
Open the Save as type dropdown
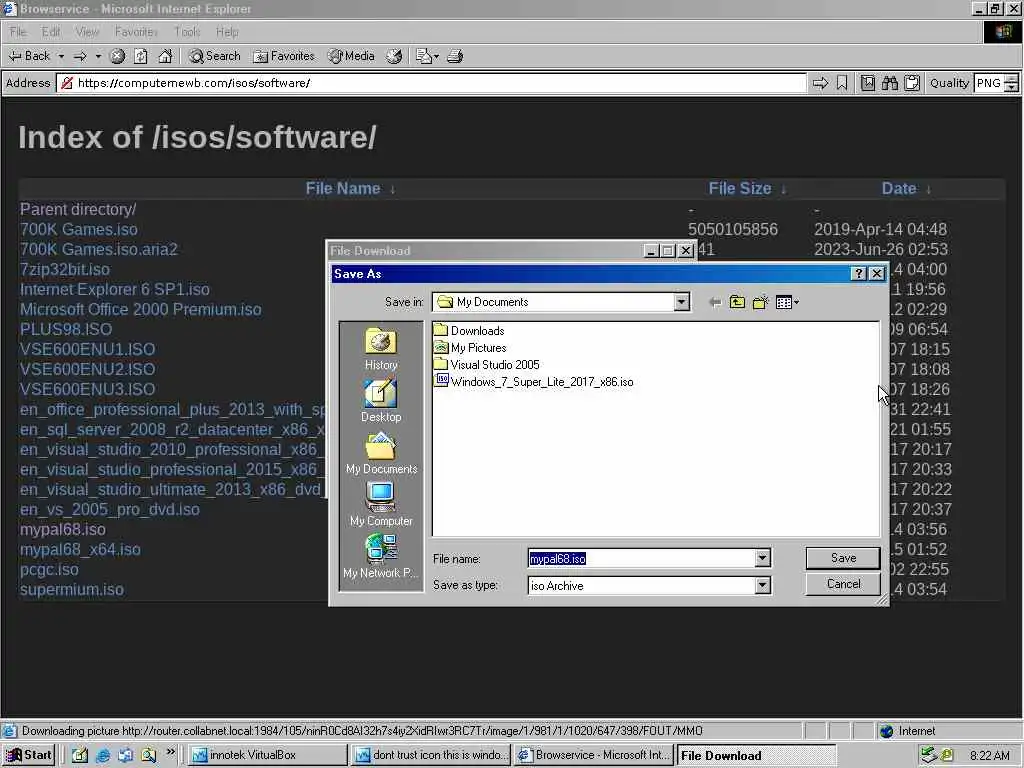click(762, 586)
